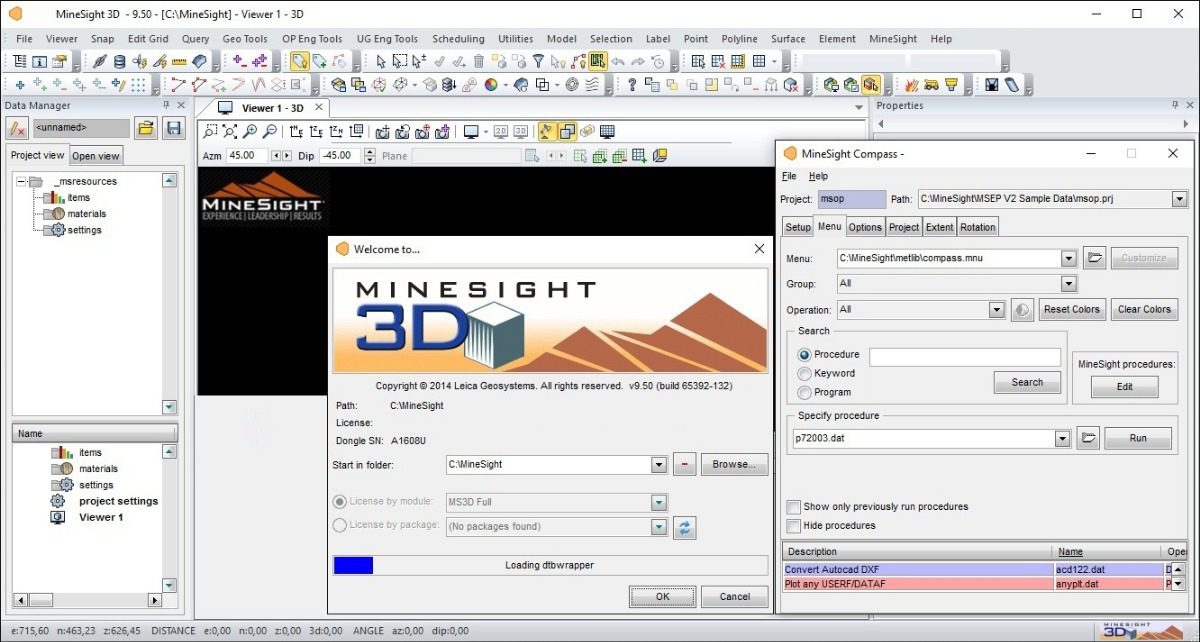Open the Compass project Path dropdown
Viewport: 1200px width, 642px height.
click(x=1179, y=199)
